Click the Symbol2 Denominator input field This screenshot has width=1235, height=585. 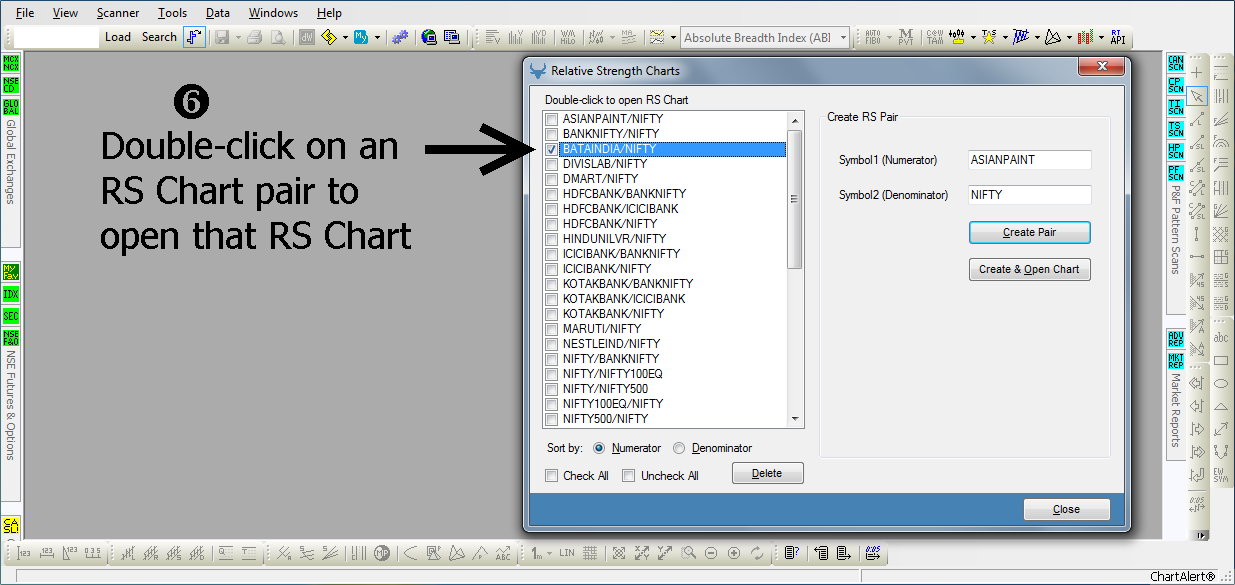tap(1030, 195)
